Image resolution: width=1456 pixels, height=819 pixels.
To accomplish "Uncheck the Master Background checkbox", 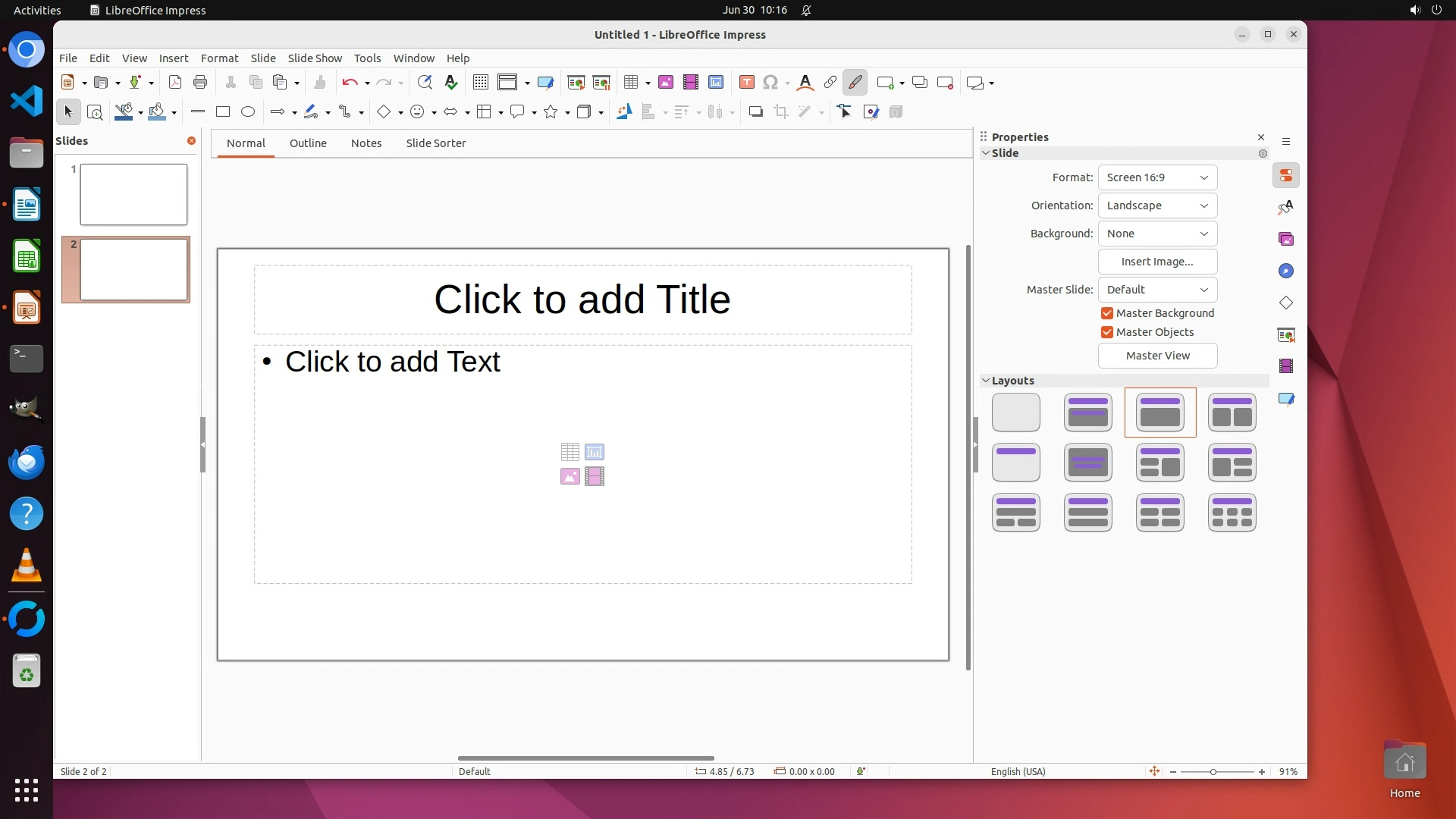I will pyautogui.click(x=1107, y=313).
